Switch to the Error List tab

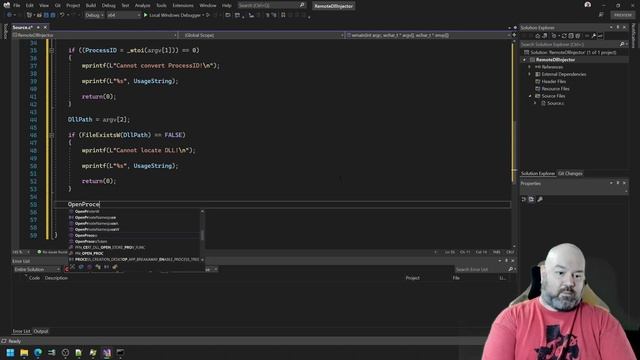[21, 331]
